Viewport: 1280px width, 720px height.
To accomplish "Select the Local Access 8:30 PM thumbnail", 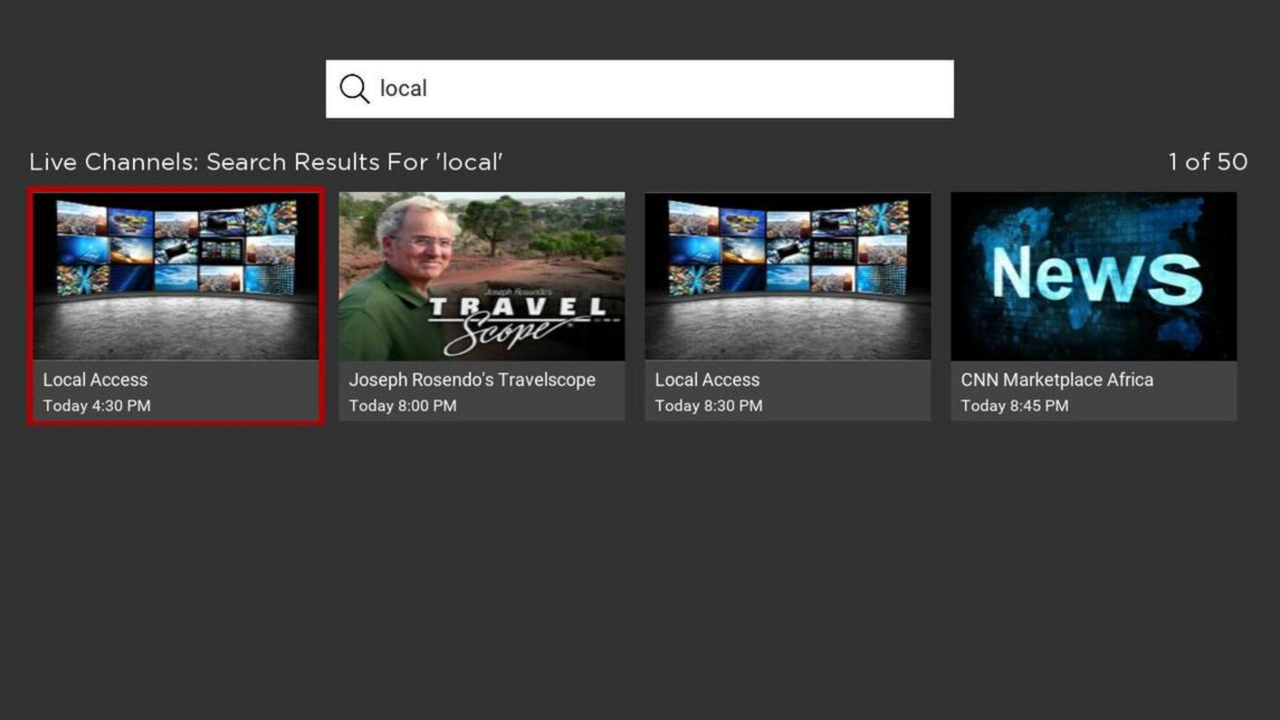I will [x=787, y=276].
